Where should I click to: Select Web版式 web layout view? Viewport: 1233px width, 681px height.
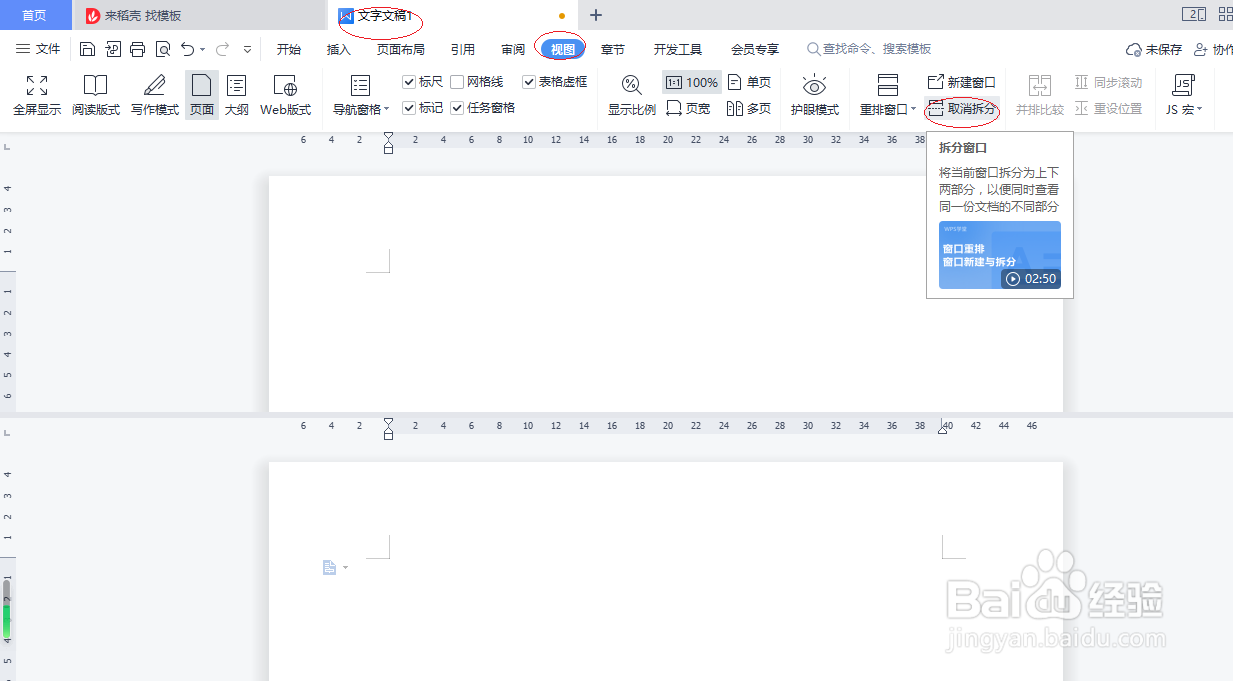(x=286, y=95)
